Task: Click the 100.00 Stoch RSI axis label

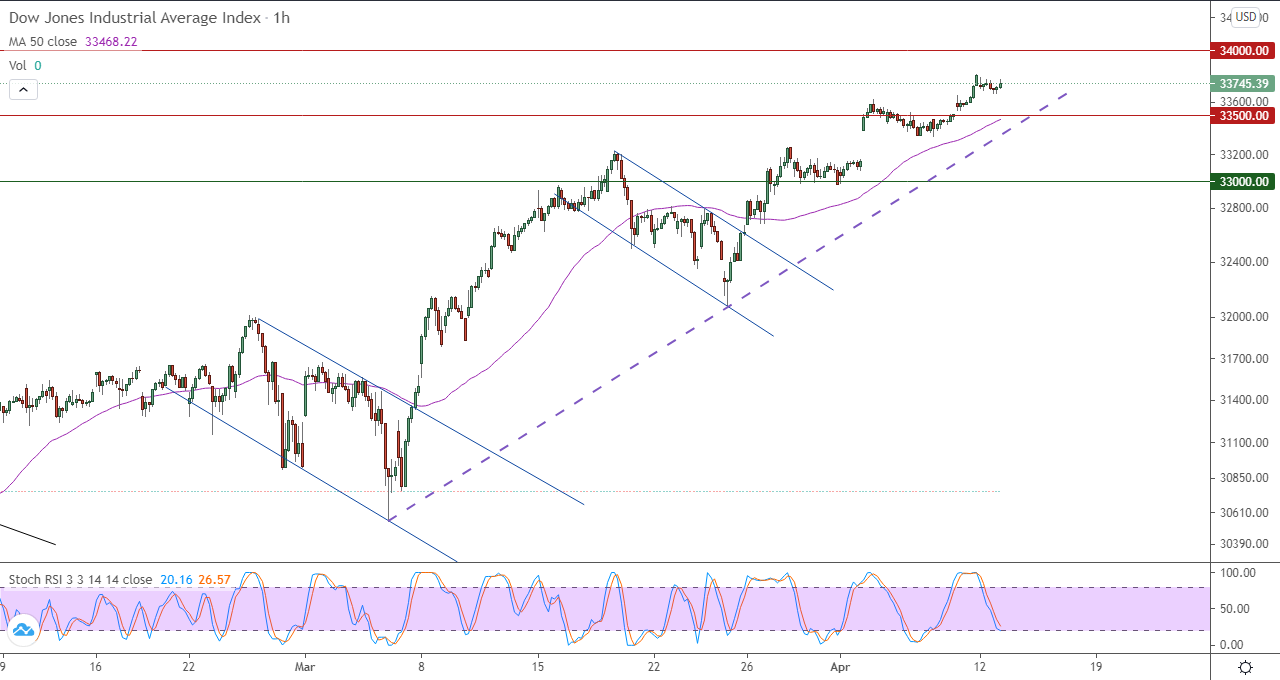Action: 1236,573
